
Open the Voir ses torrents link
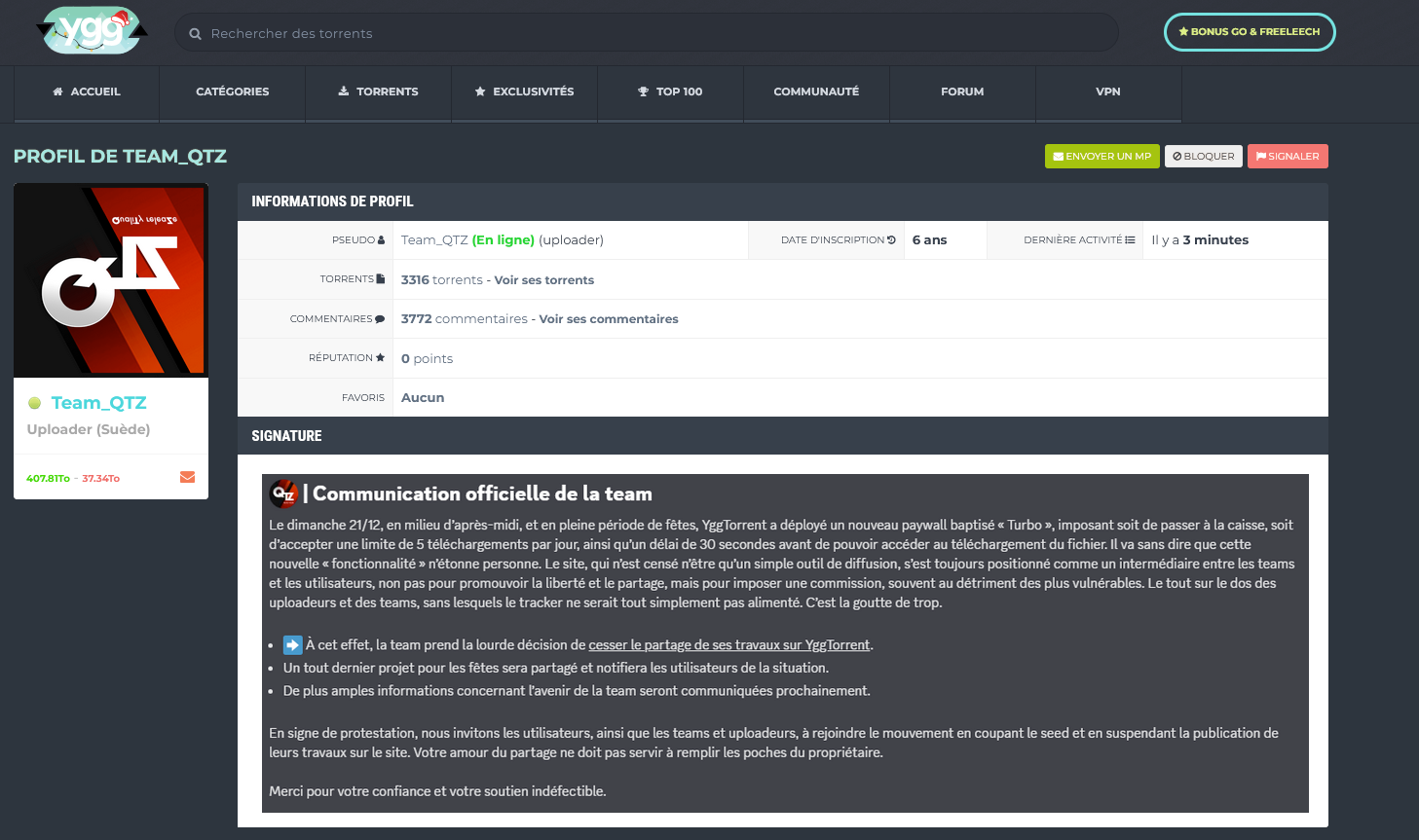543,280
